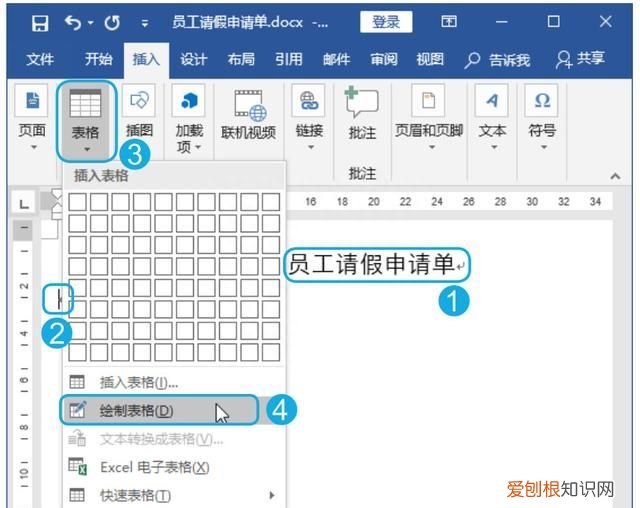
Task: Click the 告诉我 search box
Action: (x=497, y=60)
